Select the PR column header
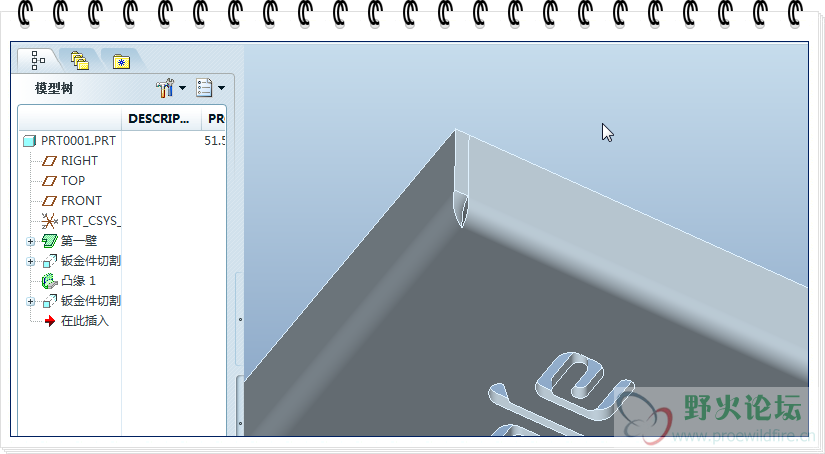 216,118
